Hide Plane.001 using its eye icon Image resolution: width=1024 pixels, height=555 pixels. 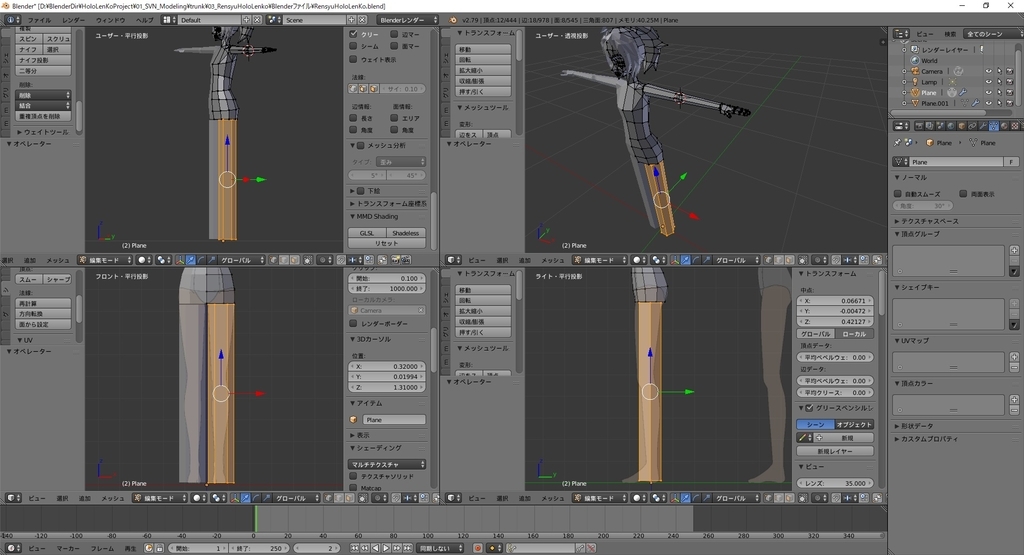click(988, 103)
